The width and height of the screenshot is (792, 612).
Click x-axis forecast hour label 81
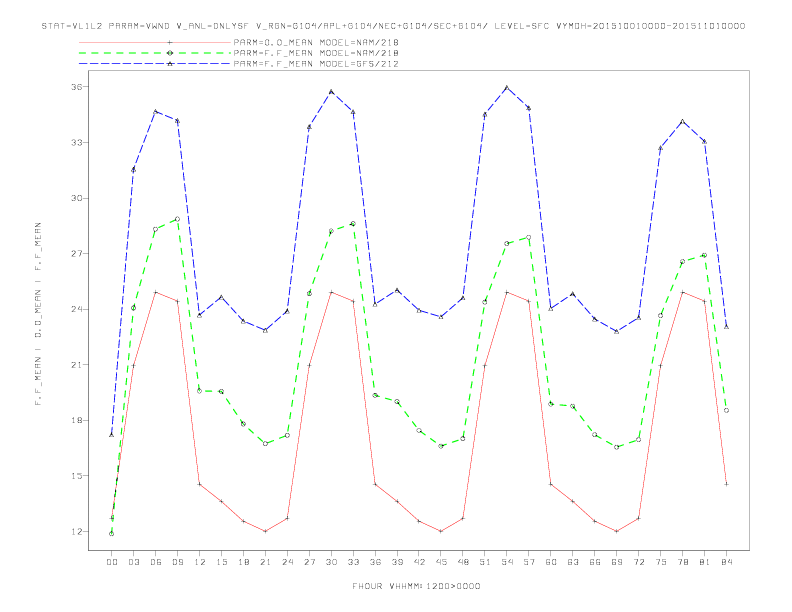pyautogui.click(x=705, y=562)
